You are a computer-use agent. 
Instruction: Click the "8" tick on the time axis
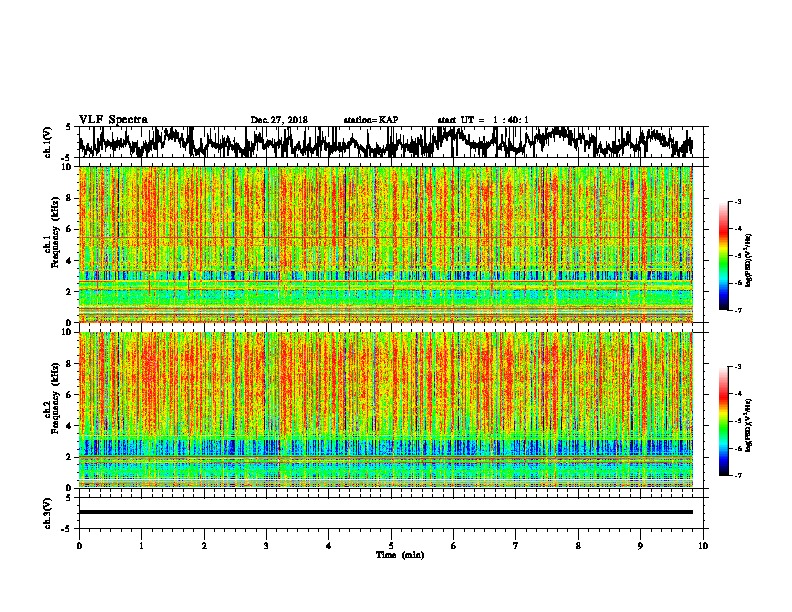(x=578, y=546)
